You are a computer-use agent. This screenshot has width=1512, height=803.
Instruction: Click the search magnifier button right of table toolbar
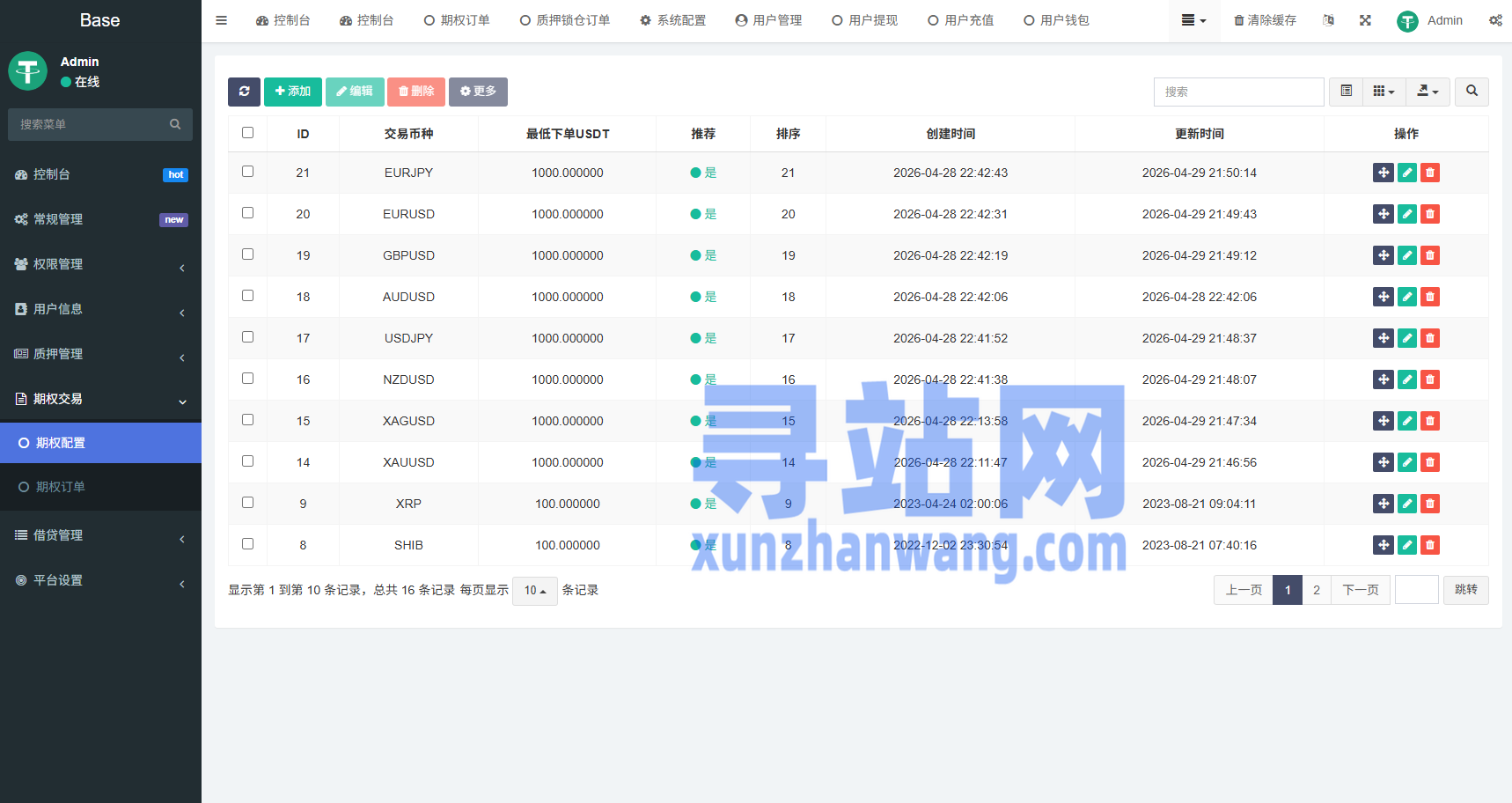point(1472,92)
